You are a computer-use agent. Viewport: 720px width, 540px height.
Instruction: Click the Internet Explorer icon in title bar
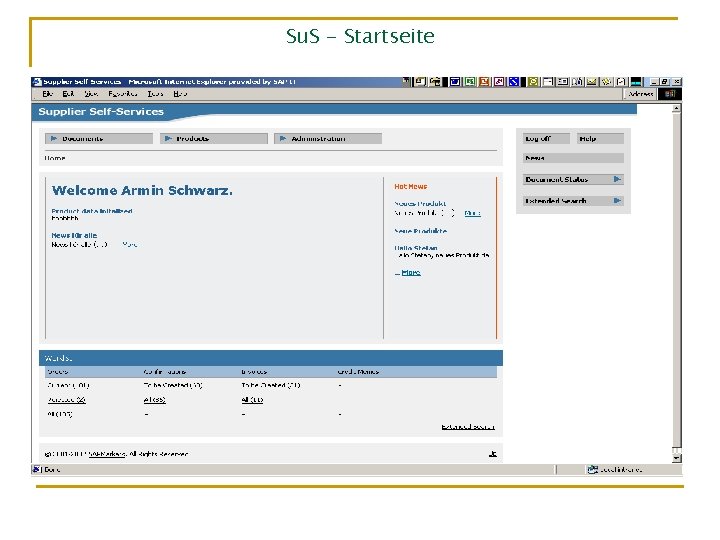pyautogui.click(x=37, y=82)
